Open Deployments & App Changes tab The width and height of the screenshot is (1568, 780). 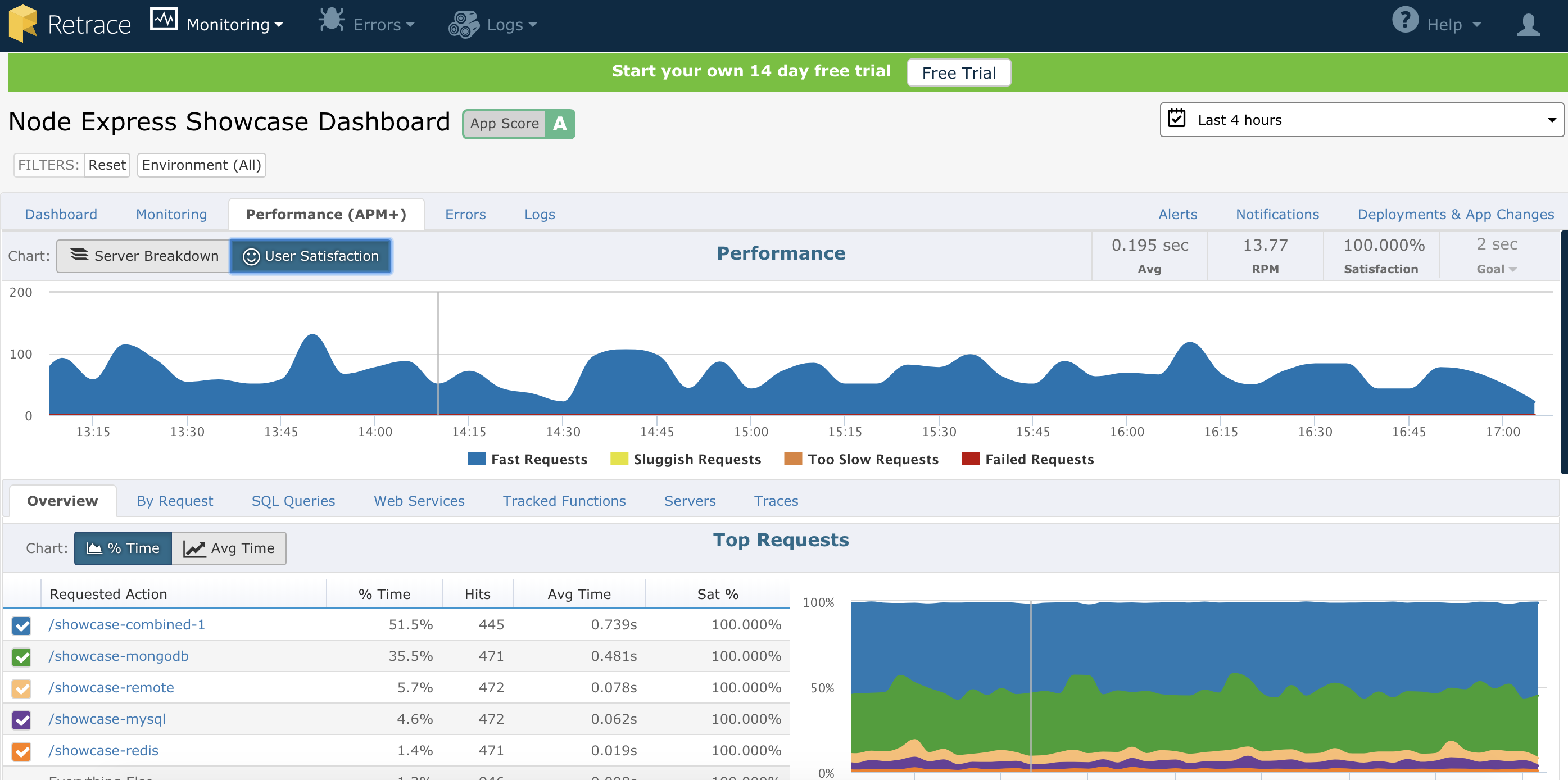[1456, 214]
